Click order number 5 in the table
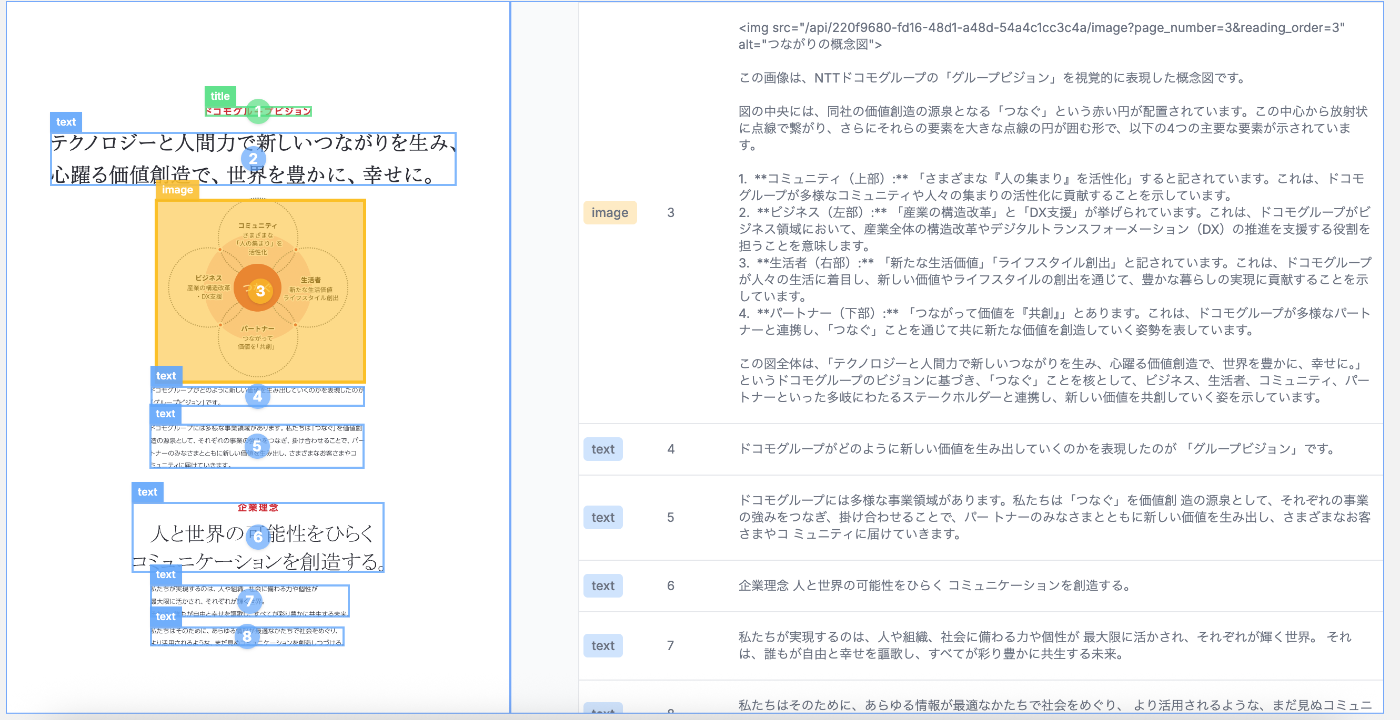The image size is (1400, 720). coord(671,517)
